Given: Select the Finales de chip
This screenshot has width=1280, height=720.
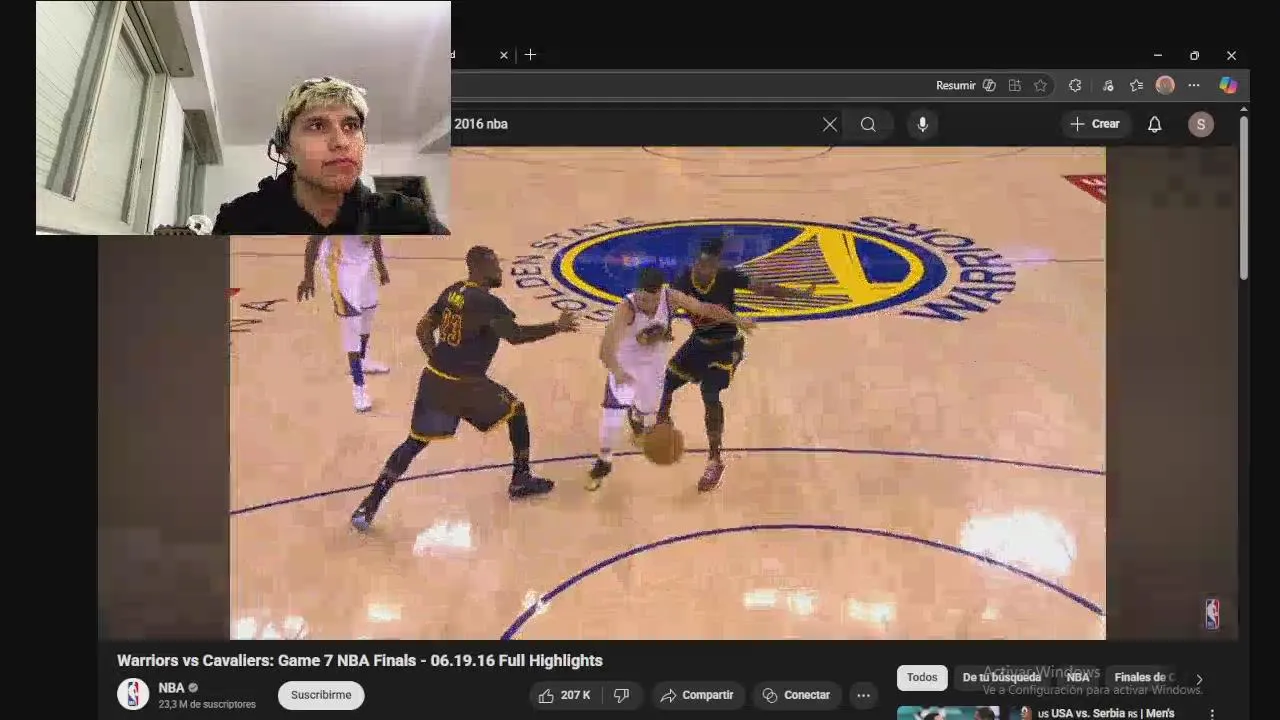Looking at the screenshot, I should (1144, 678).
